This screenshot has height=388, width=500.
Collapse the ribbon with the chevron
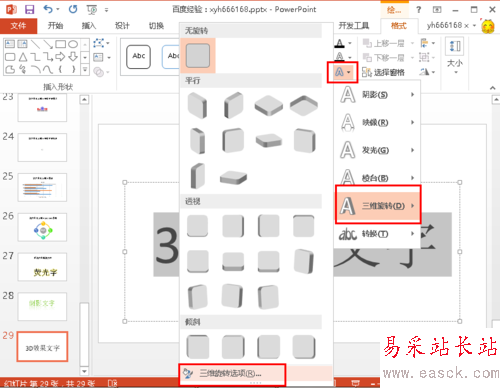[x=493, y=88]
